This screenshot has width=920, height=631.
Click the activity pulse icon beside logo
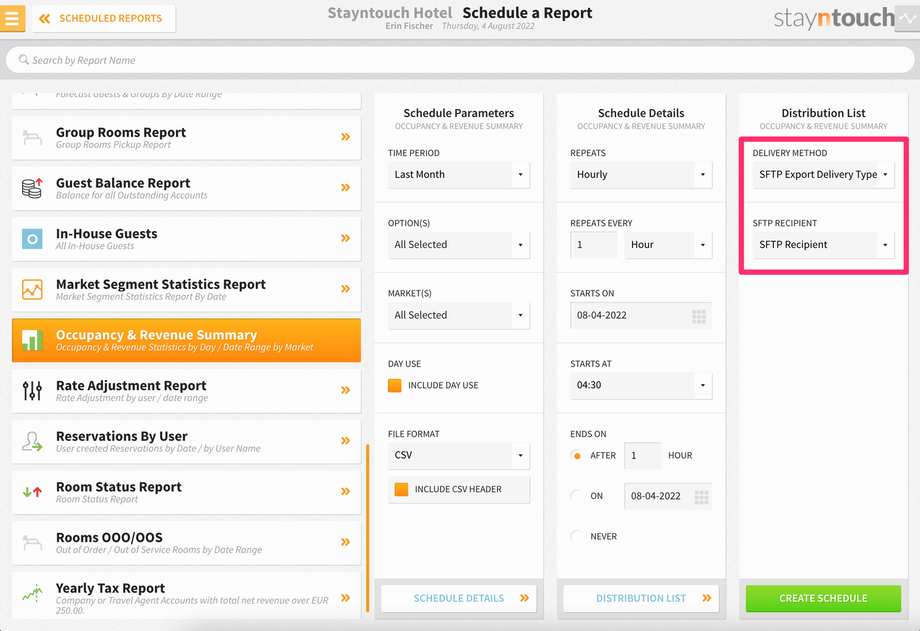(x=908, y=18)
